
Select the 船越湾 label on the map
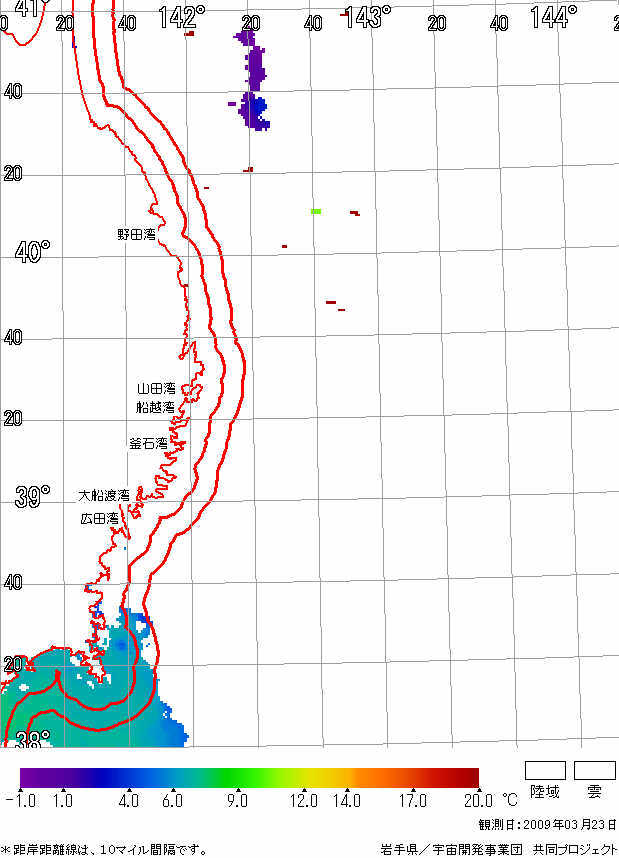[x=155, y=407]
